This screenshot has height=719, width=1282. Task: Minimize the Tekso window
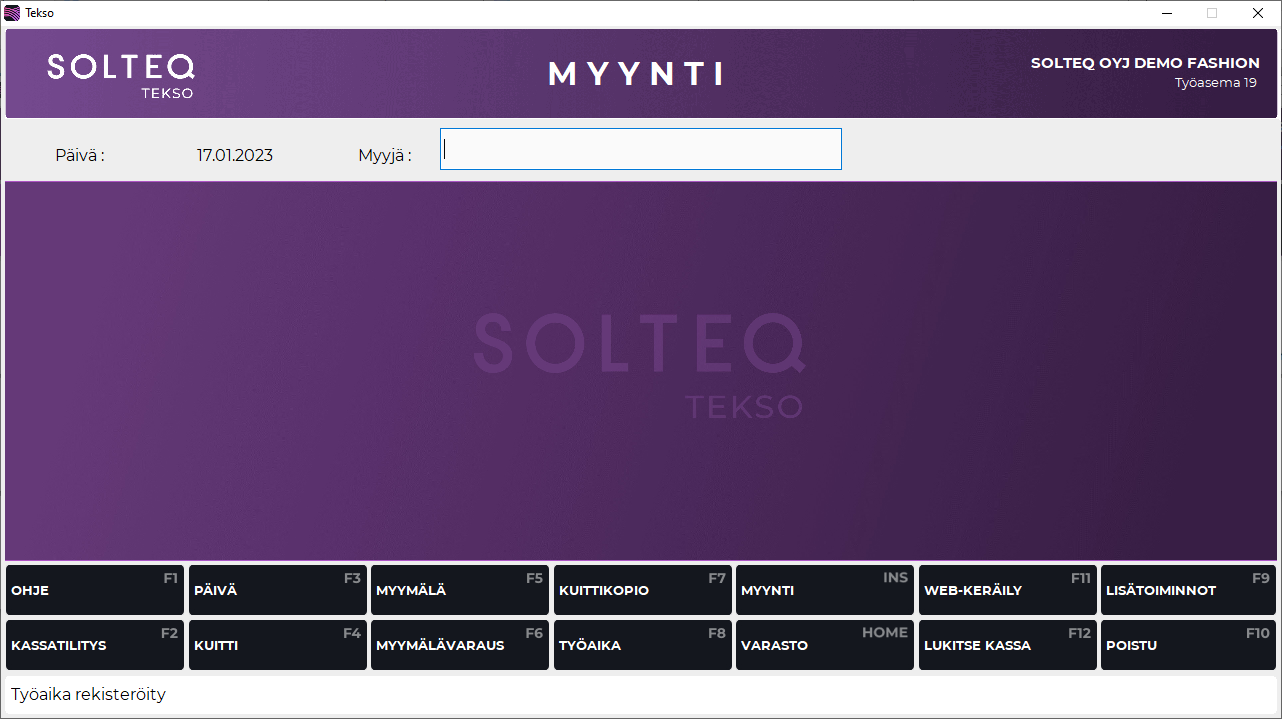[x=1166, y=13]
